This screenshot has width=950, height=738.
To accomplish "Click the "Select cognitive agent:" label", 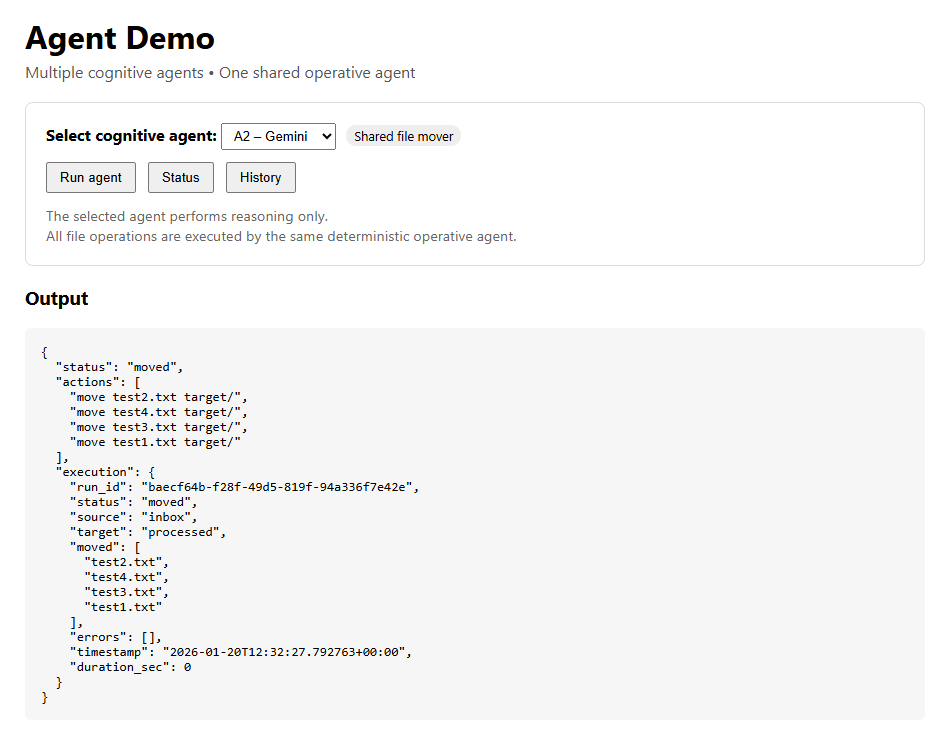I will pyautogui.click(x=131, y=136).
